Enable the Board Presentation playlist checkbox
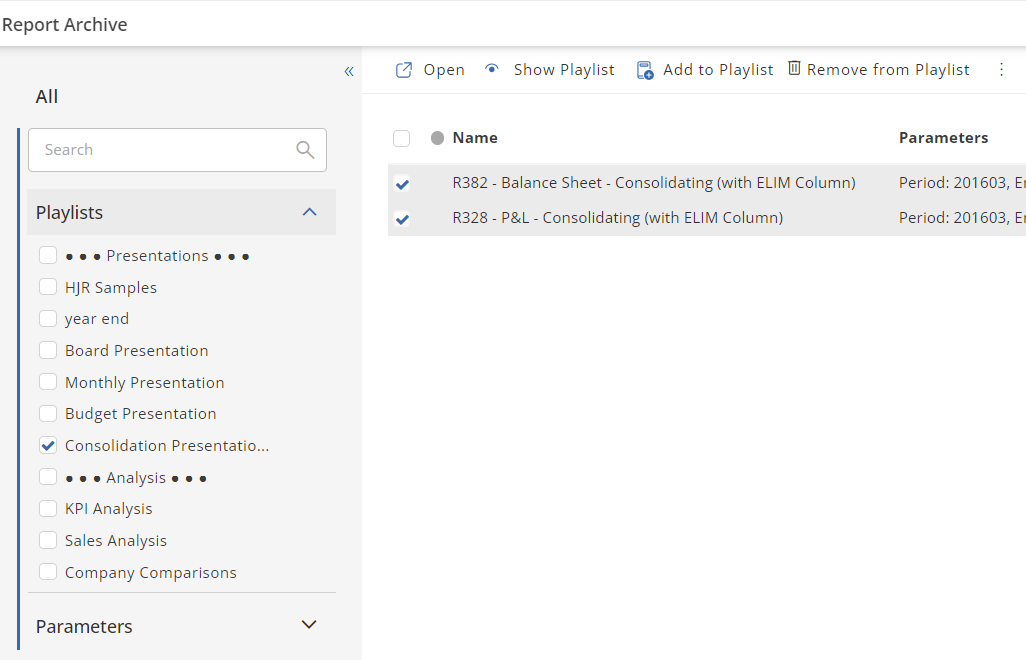This screenshot has width=1026, height=660. pos(48,351)
